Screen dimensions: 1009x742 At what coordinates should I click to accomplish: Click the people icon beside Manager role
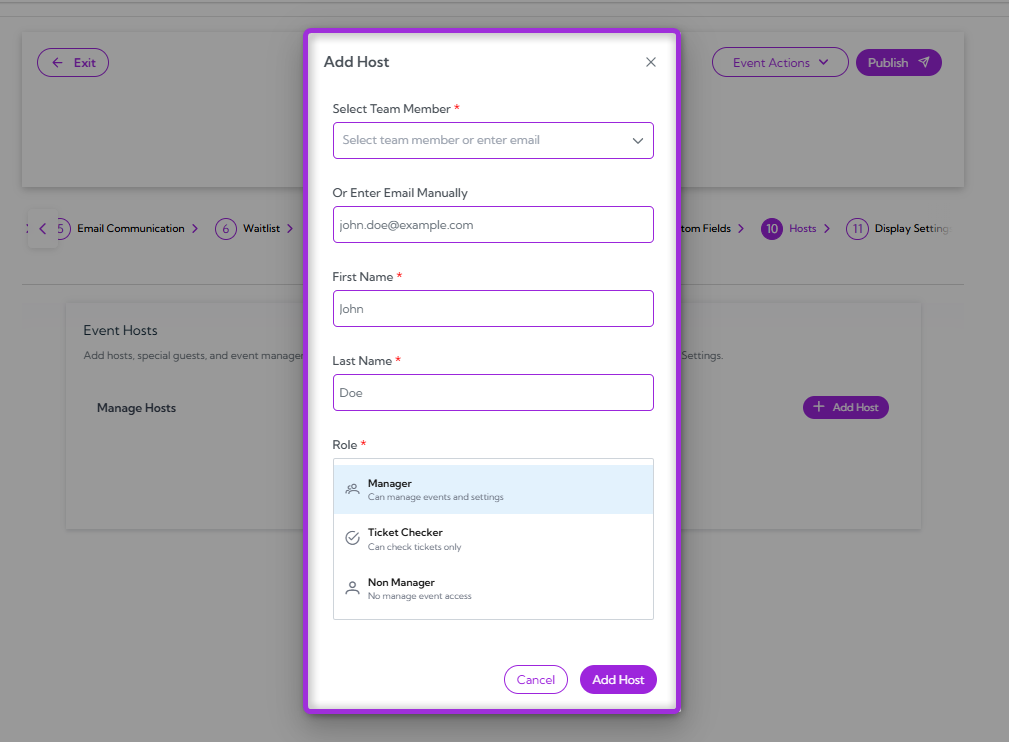coord(352,488)
